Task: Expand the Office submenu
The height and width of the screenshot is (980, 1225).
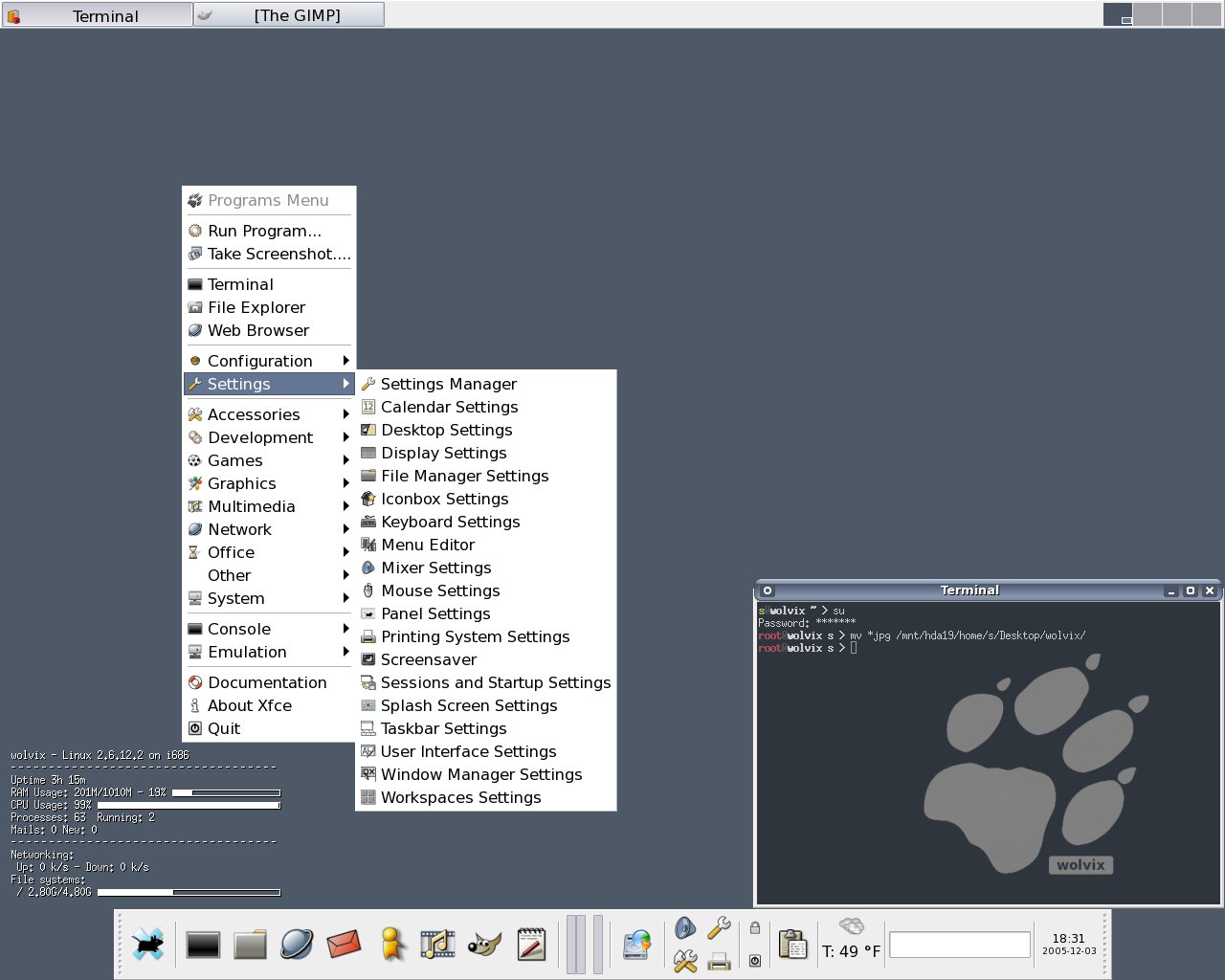Action: tap(269, 552)
